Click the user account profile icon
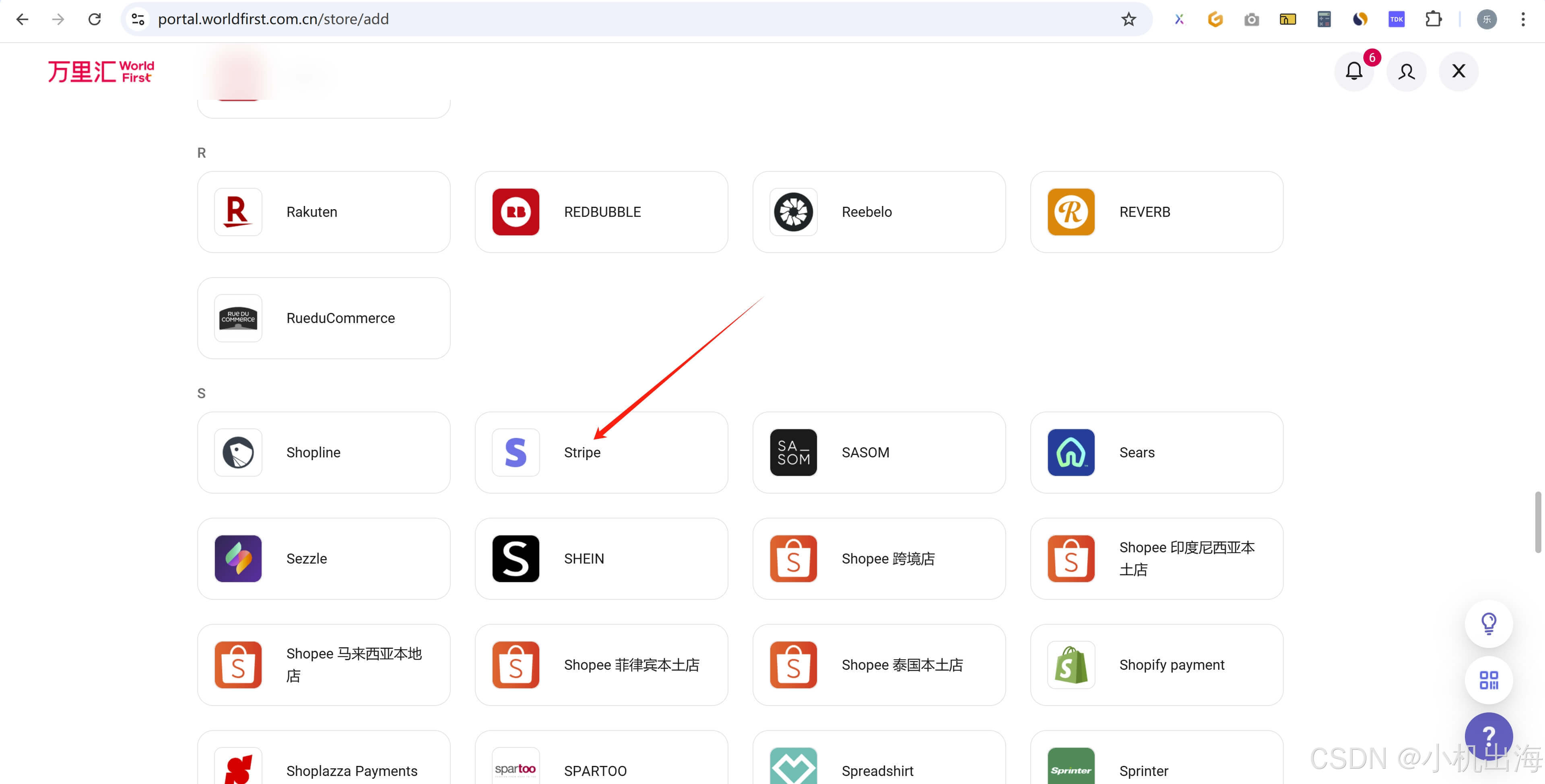The width and height of the screenshot is (1545, 784). [x=1406, y=71]
